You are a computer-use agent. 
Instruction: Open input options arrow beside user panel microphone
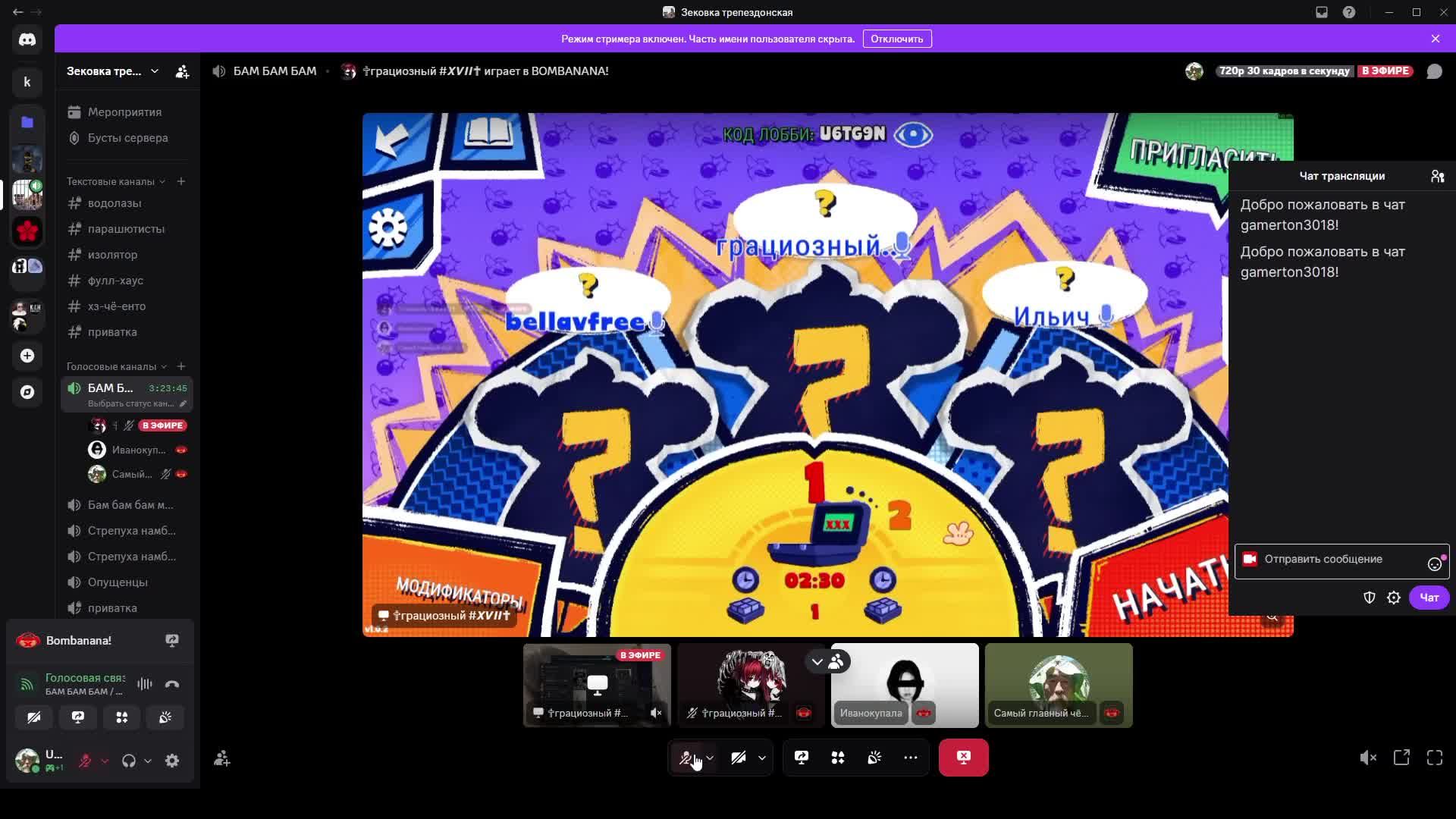[x=105, y=761]
